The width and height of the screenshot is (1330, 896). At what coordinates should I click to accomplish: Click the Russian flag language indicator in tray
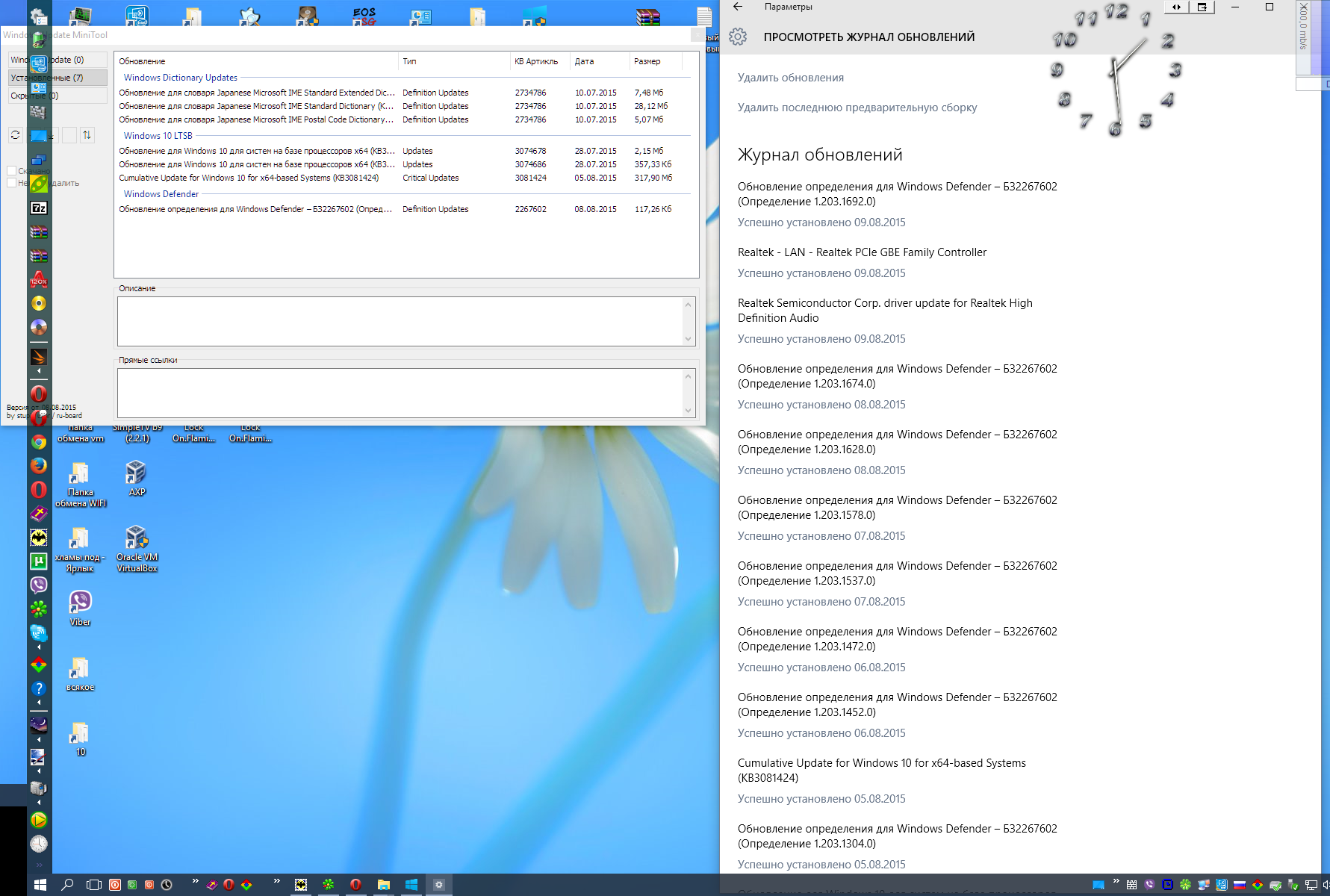(x=1240, y=886)
